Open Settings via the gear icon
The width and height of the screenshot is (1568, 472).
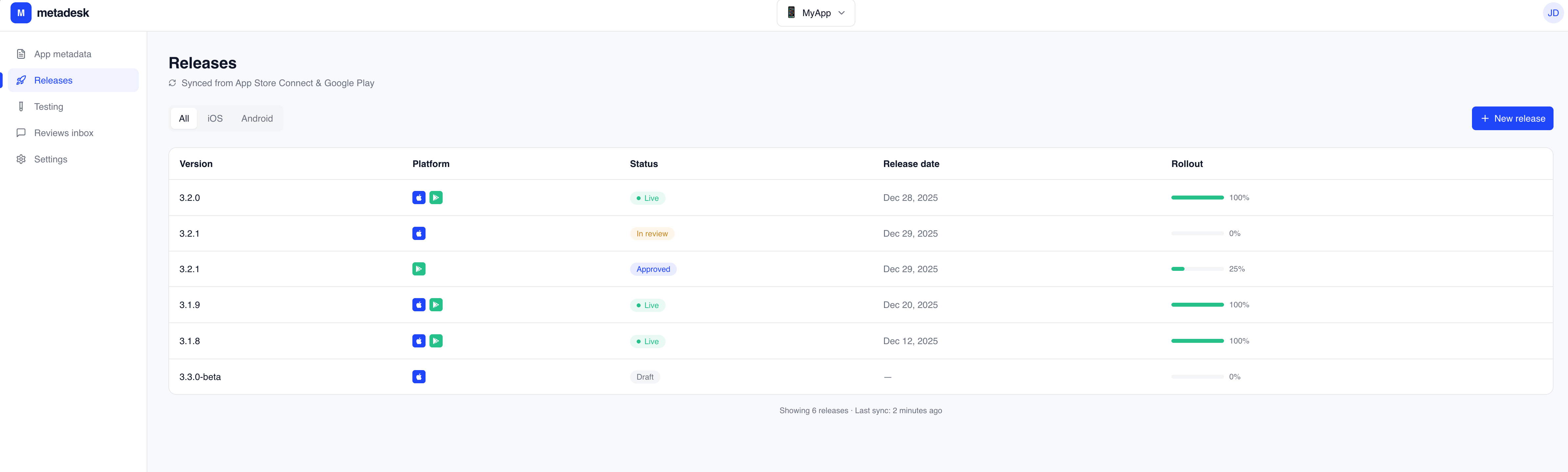point(21,159)
